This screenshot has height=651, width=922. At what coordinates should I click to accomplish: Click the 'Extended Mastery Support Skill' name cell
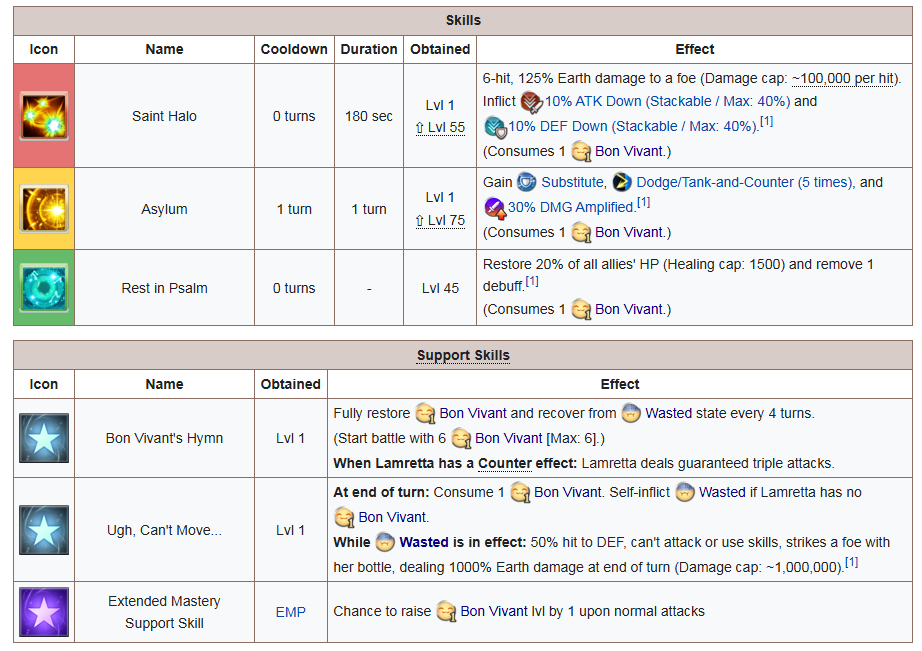(165, 612)
